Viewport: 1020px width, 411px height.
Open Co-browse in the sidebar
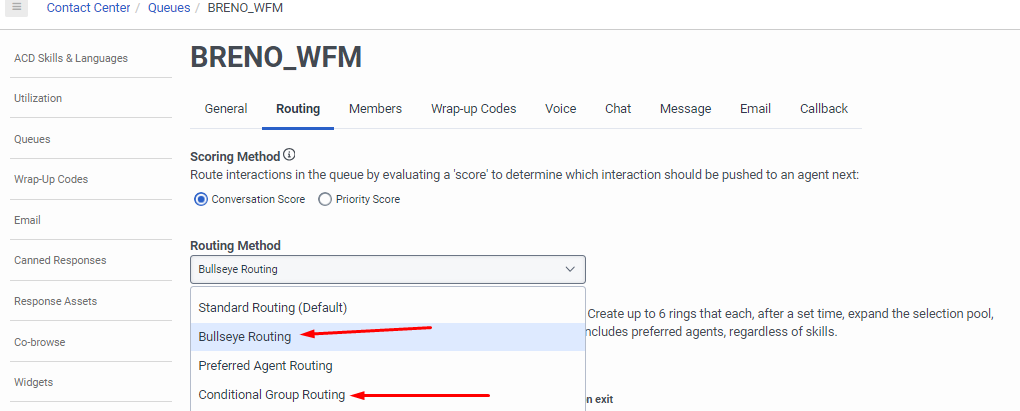point(40,342)
